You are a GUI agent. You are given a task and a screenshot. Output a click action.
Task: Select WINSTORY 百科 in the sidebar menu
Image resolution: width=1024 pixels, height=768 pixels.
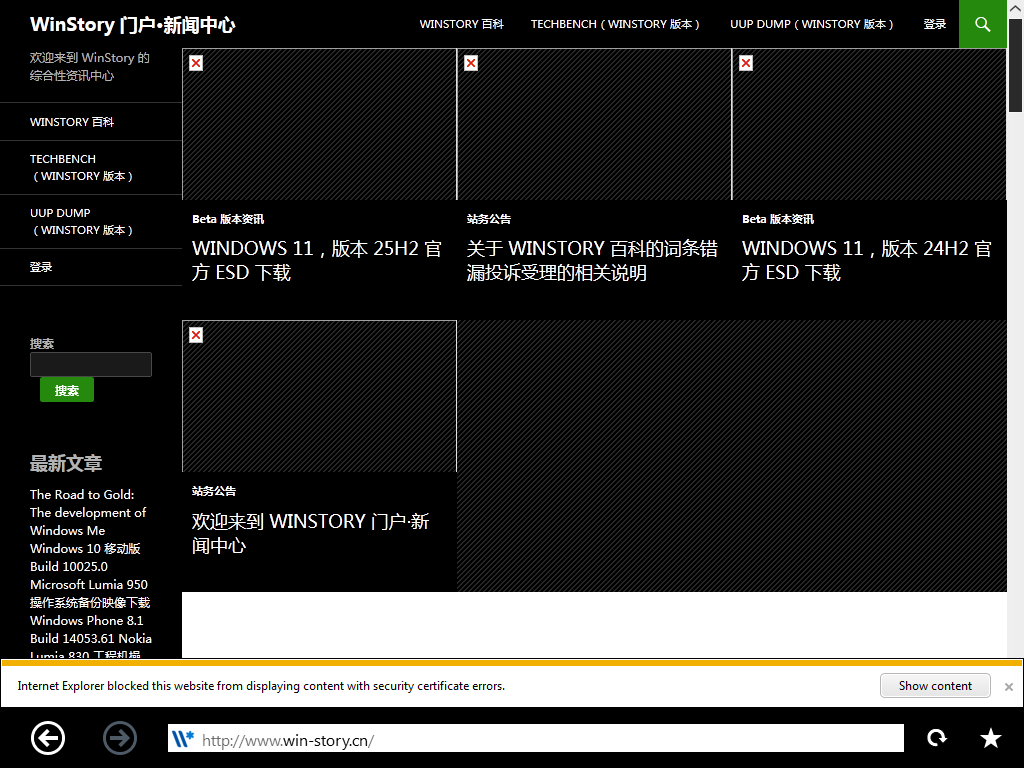pos(91,122)
